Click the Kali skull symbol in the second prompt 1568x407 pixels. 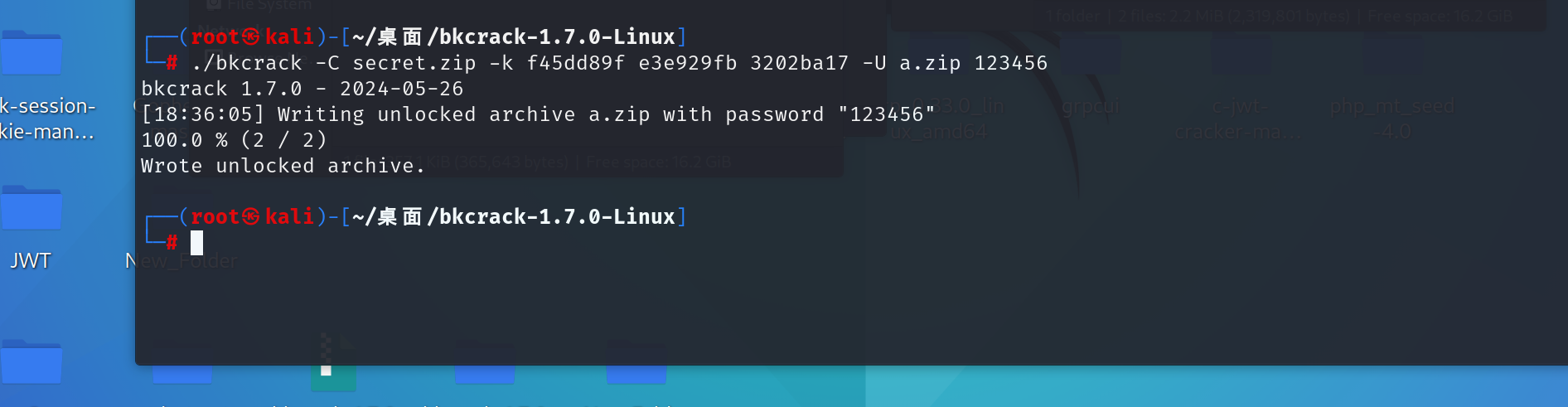[251, 216]
